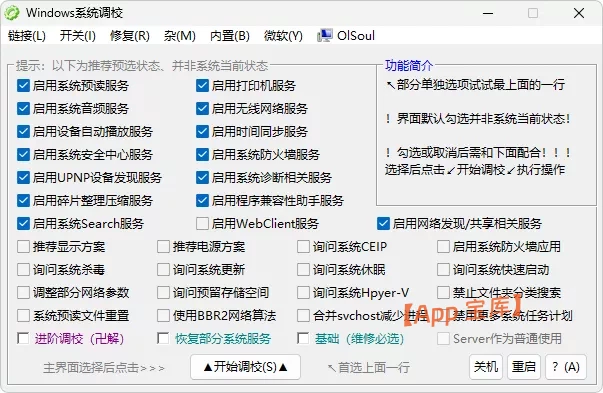
Task: Open the 微软(Y) menu
Action: click(283, 36)
